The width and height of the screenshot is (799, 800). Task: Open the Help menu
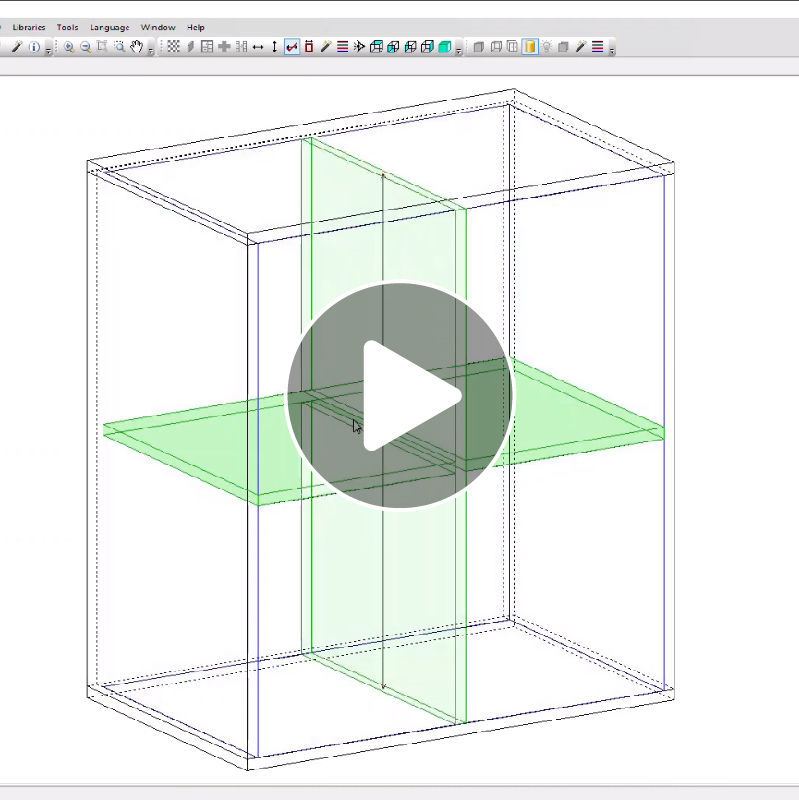[196, 27]
